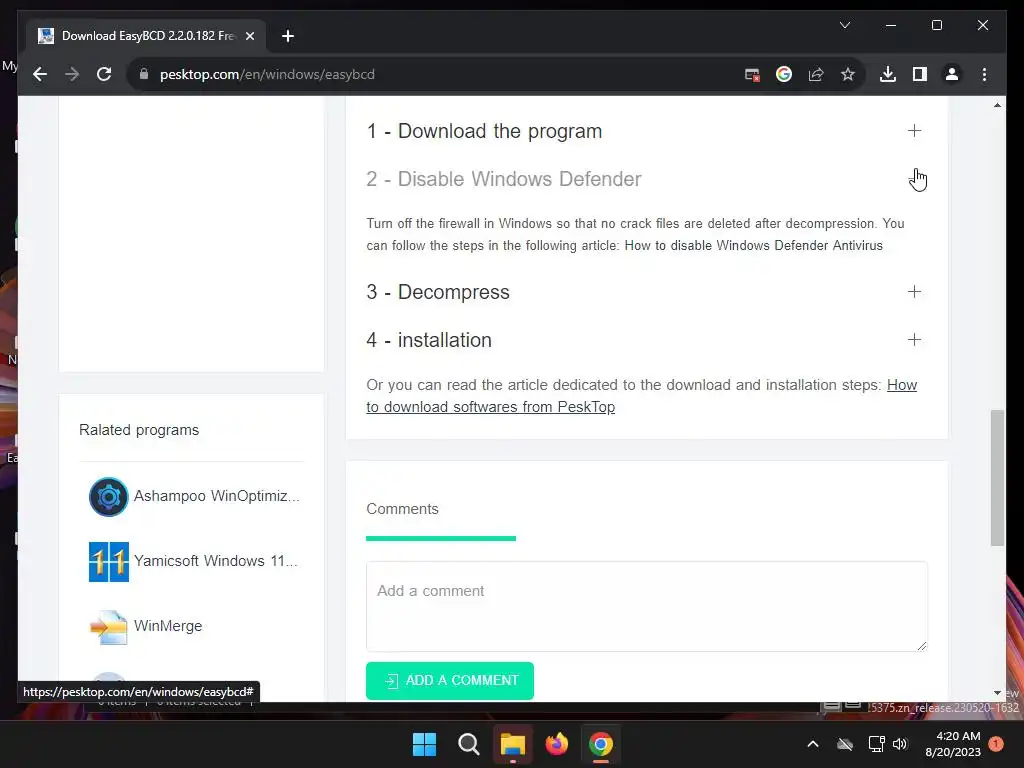Click the page vertical scrollbar thumb
The width and height of the screenshot is (1024, 768).
click(997, 478)
